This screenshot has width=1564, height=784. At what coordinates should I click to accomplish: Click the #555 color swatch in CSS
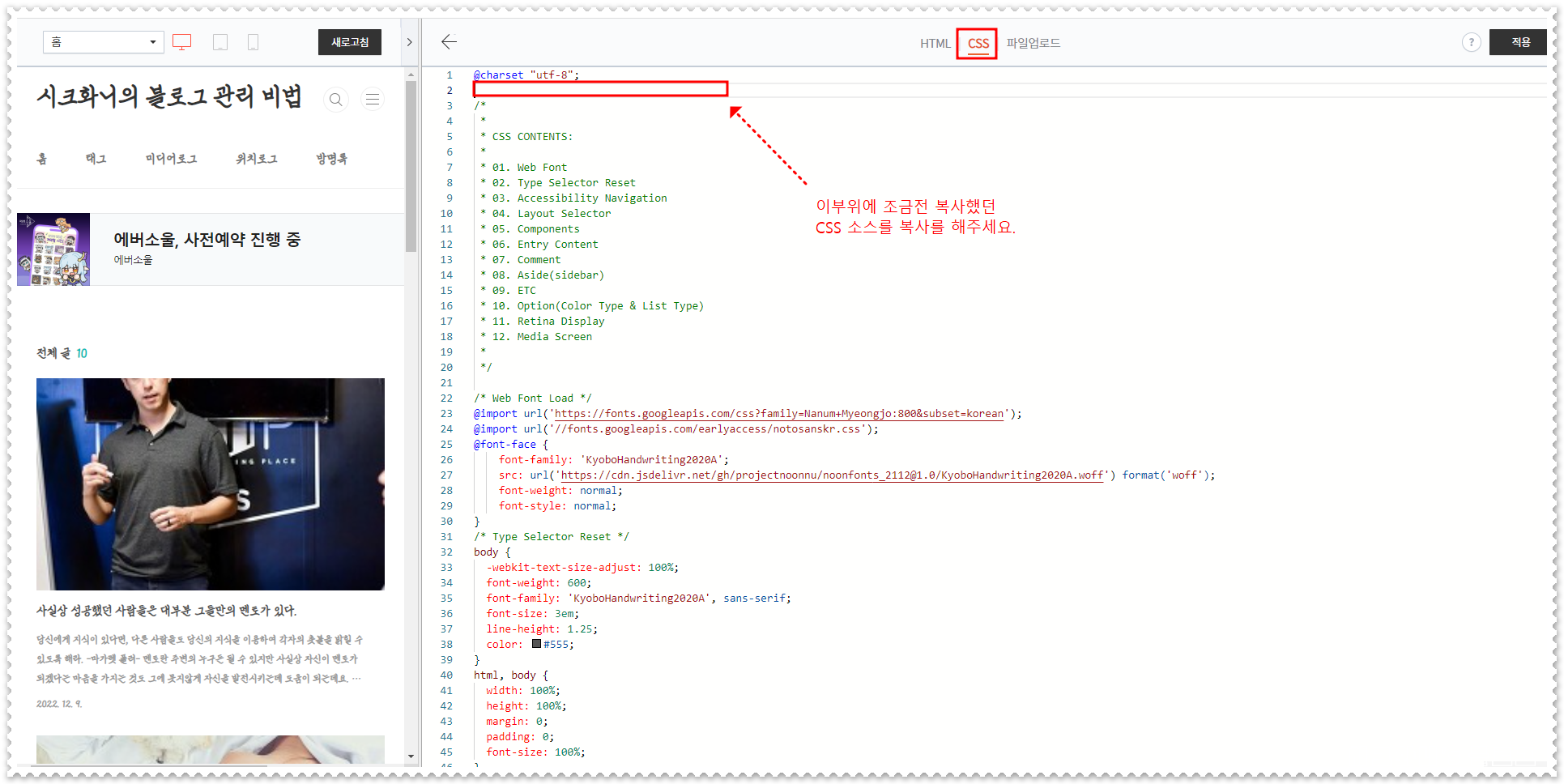pos(536,644)
